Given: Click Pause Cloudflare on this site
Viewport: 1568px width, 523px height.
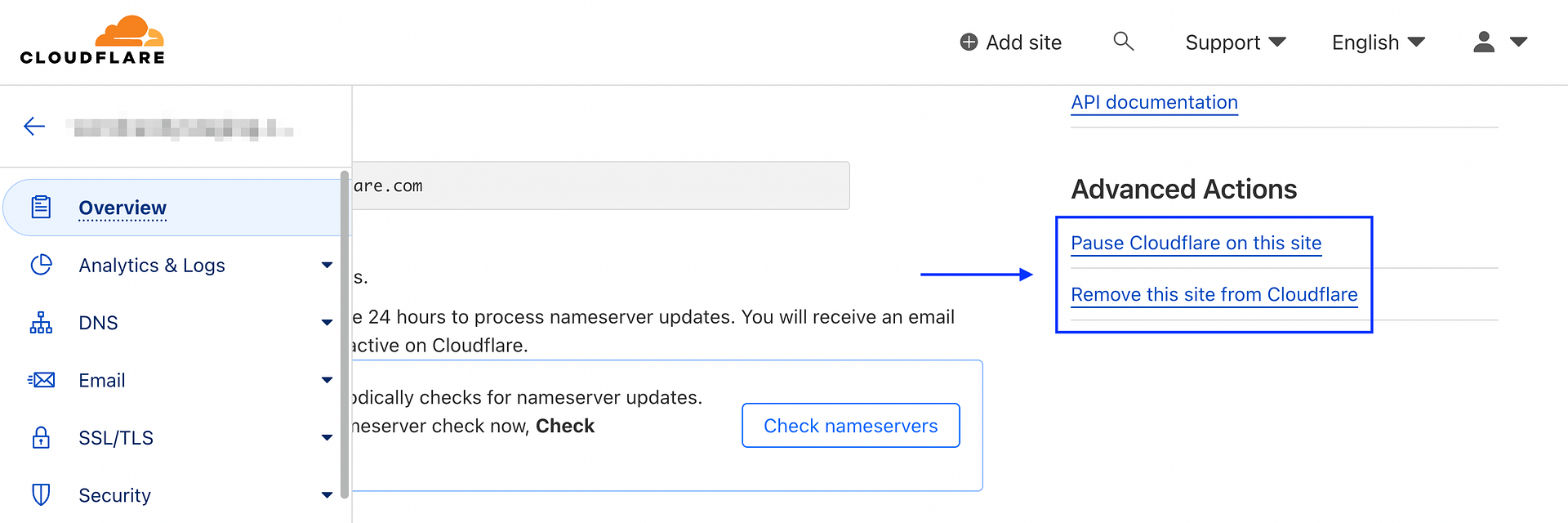Looking at the screenshot, I should click(1196, 243).
